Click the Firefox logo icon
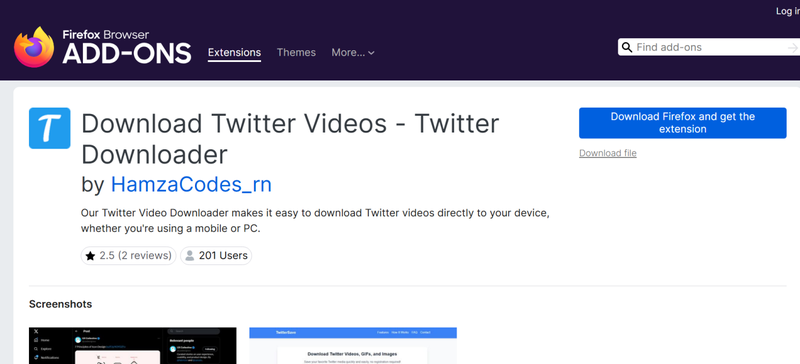Image resolution: width=800 pixels, height=364 pixels. 34,47
